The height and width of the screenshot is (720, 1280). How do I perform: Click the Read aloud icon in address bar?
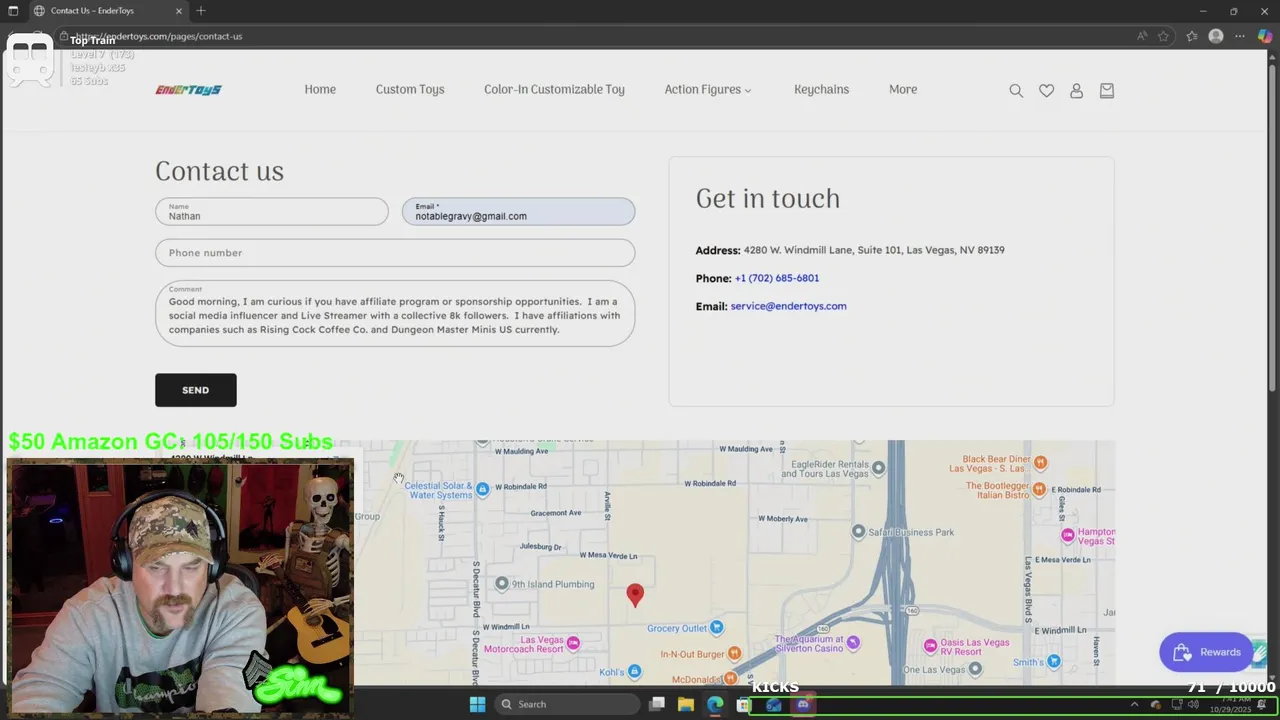pos(1142,36)
